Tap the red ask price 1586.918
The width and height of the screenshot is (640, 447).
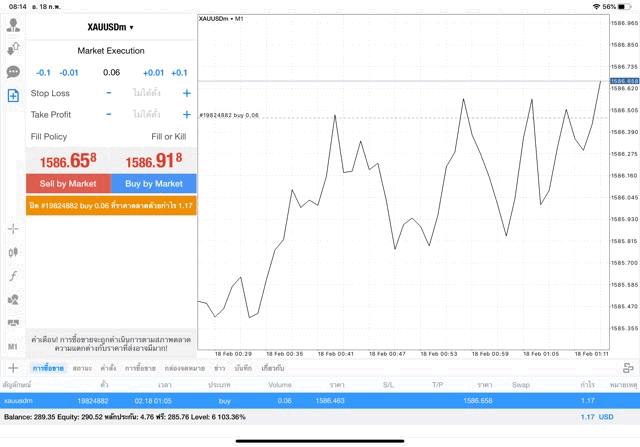(154, 160)
